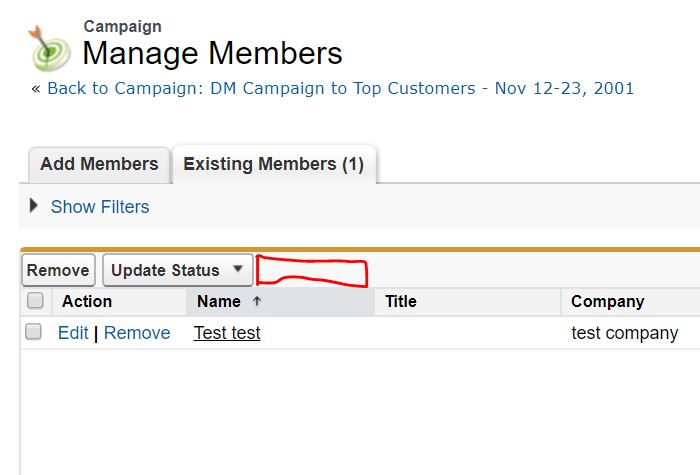Click the ascending sort arrow beside Name
The height and width of the screenshot is (475, 700).
click(x=256, y=301)
